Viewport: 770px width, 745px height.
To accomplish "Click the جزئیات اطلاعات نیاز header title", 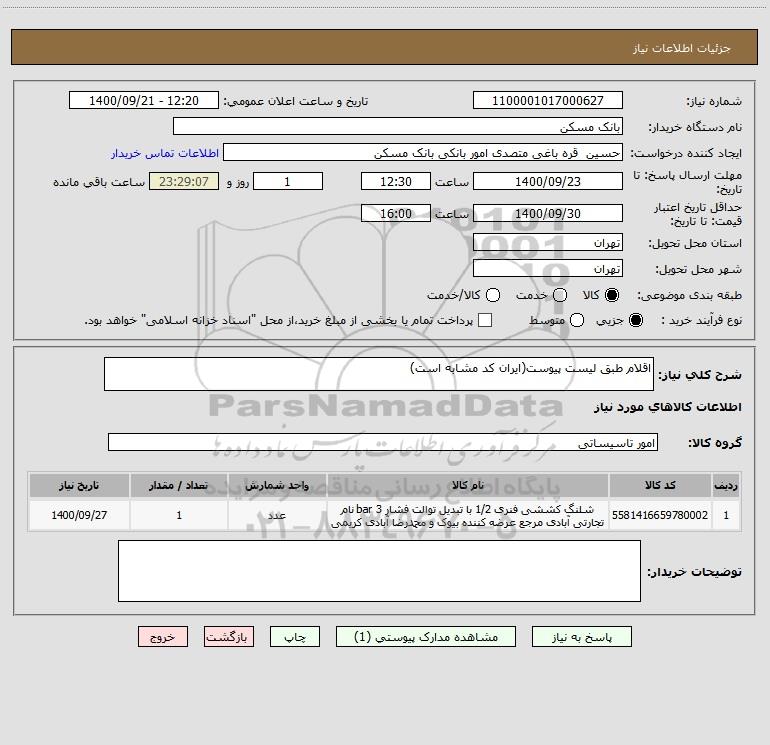I will pyautogui.click(x=682, y=48).
